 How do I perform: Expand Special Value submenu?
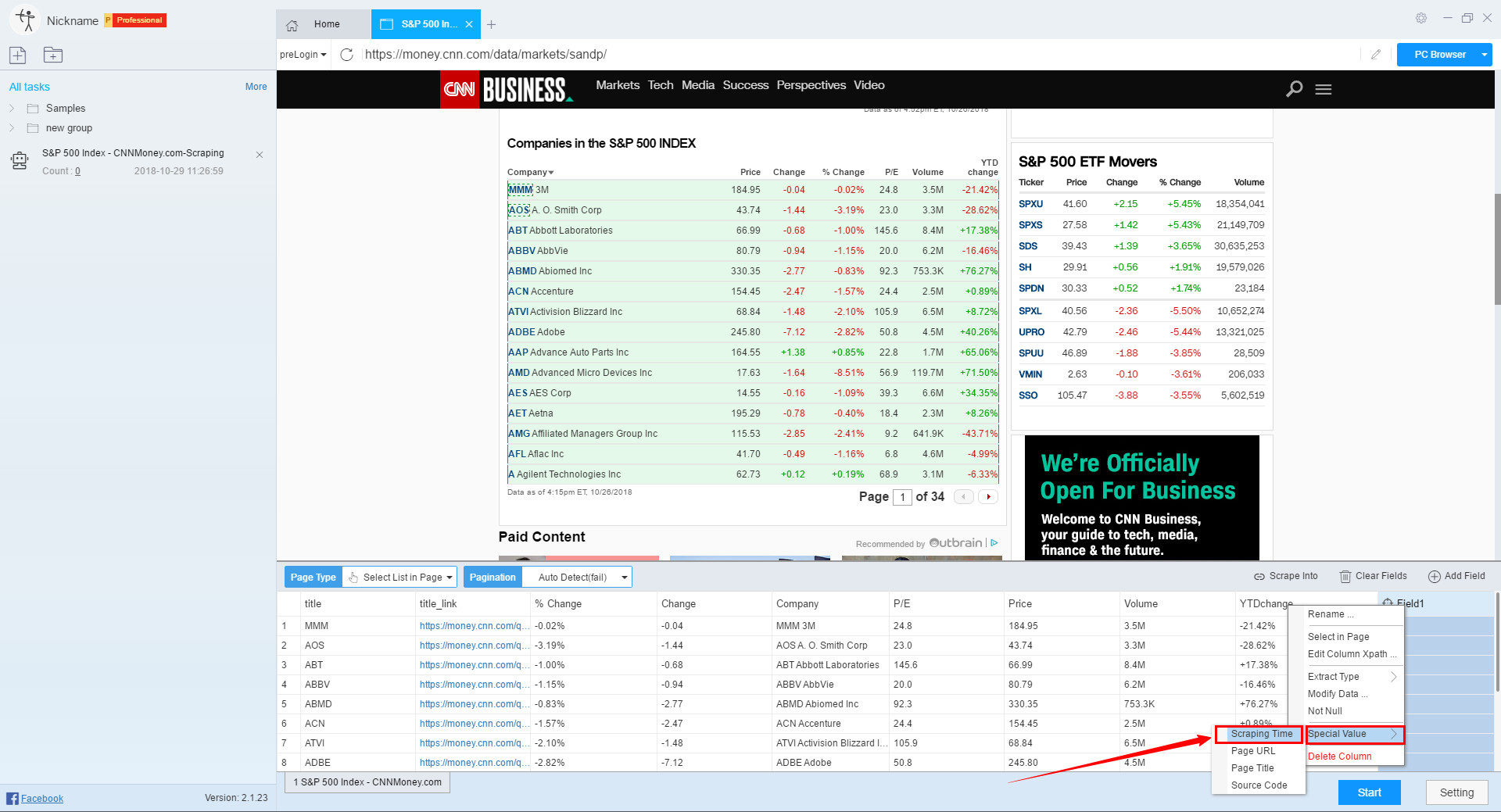coord(1355,734)
